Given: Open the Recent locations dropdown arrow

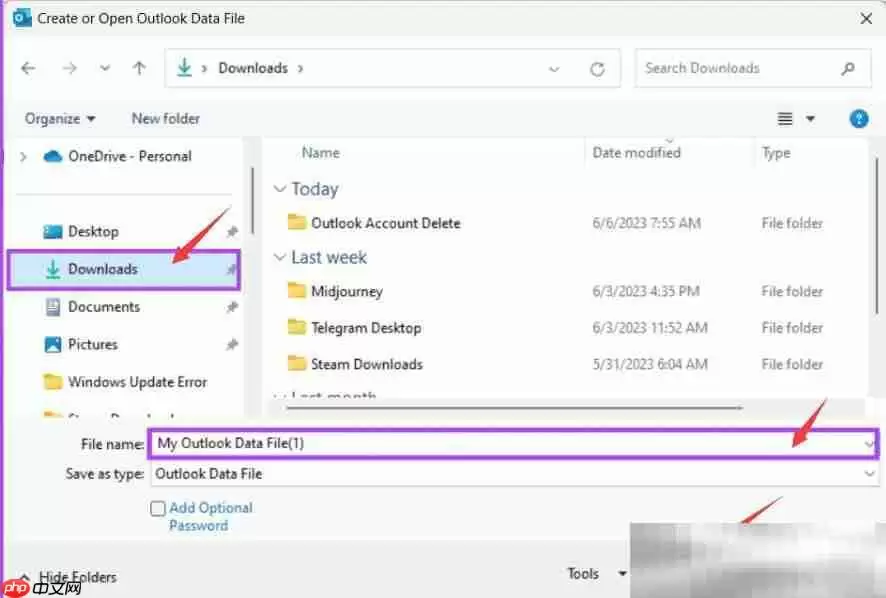Looking at the screenshot, I should (105, 69).
